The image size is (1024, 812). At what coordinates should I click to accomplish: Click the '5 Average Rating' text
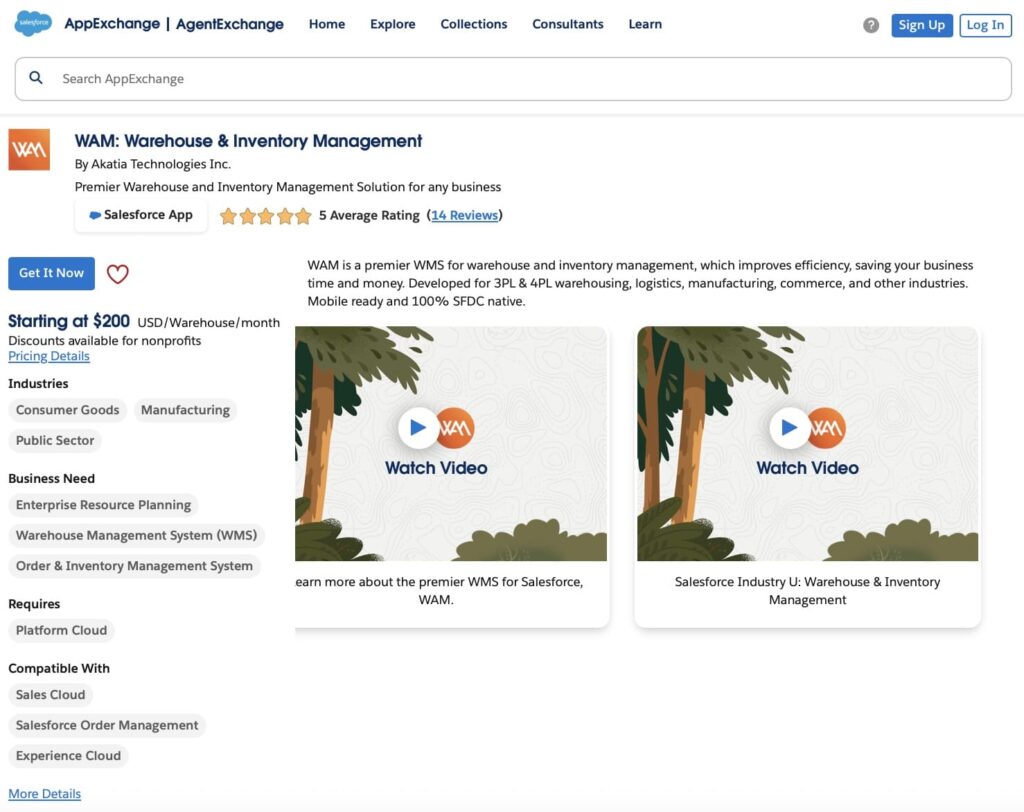pyautogui.click(x=369, y=215)
